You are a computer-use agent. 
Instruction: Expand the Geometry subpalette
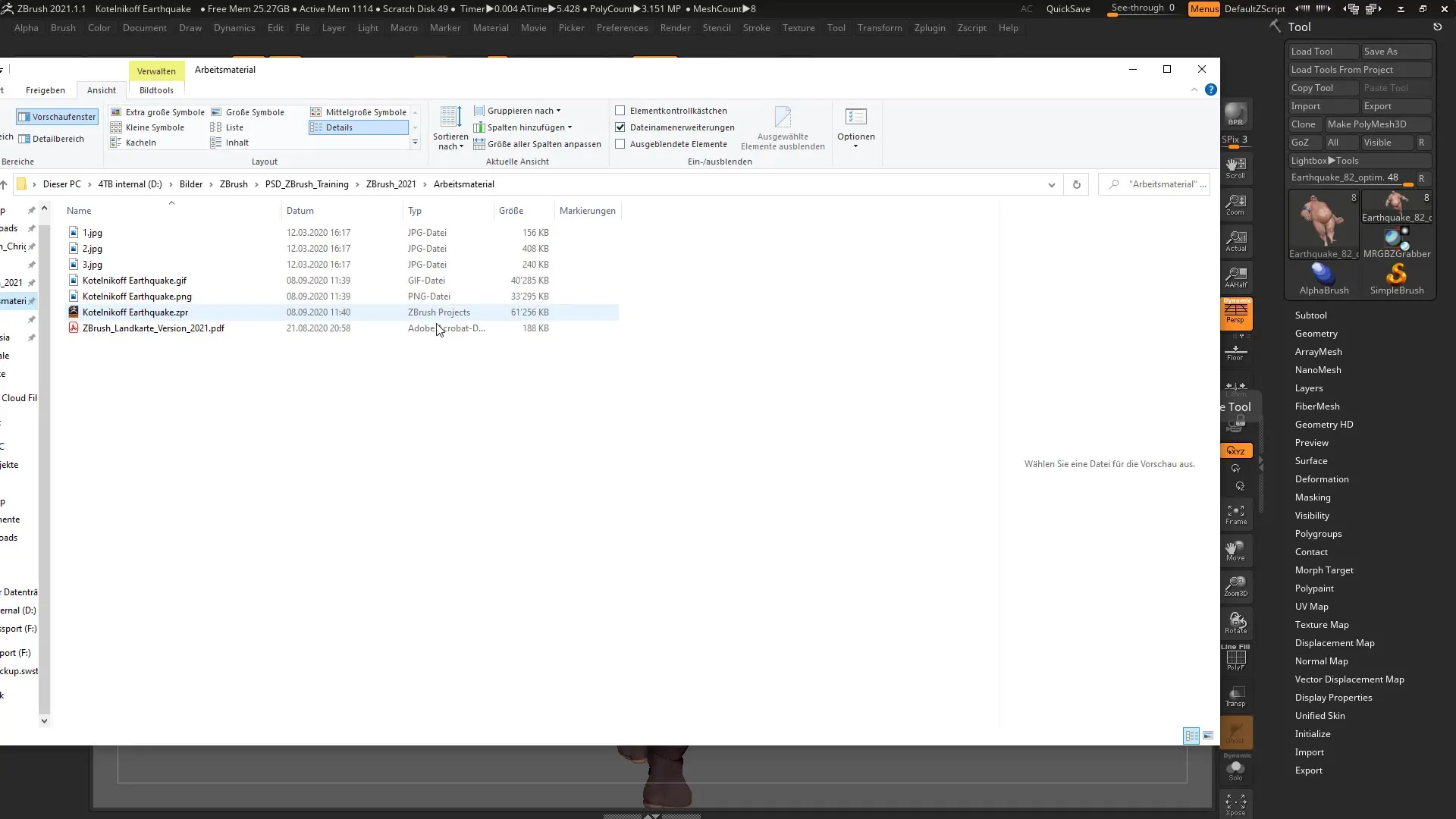[1316, 334]
